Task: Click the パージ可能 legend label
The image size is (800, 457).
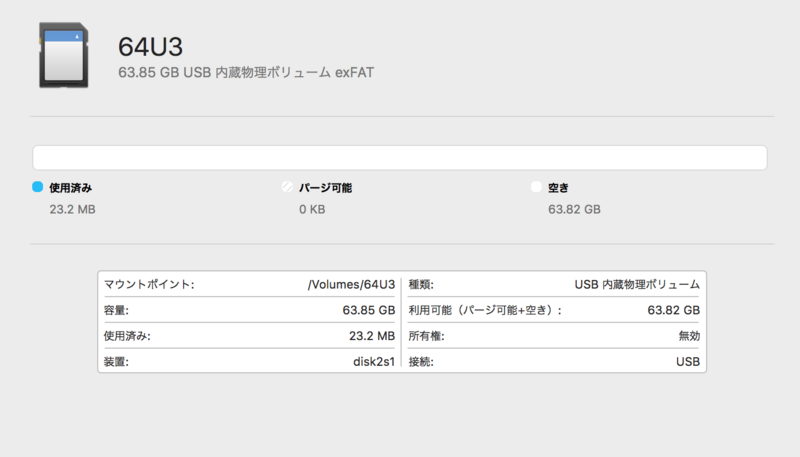Action: (x=326, y=188)
